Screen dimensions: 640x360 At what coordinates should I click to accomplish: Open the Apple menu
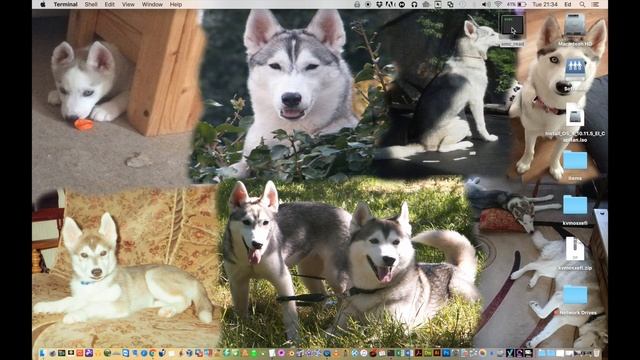[43, 4]
